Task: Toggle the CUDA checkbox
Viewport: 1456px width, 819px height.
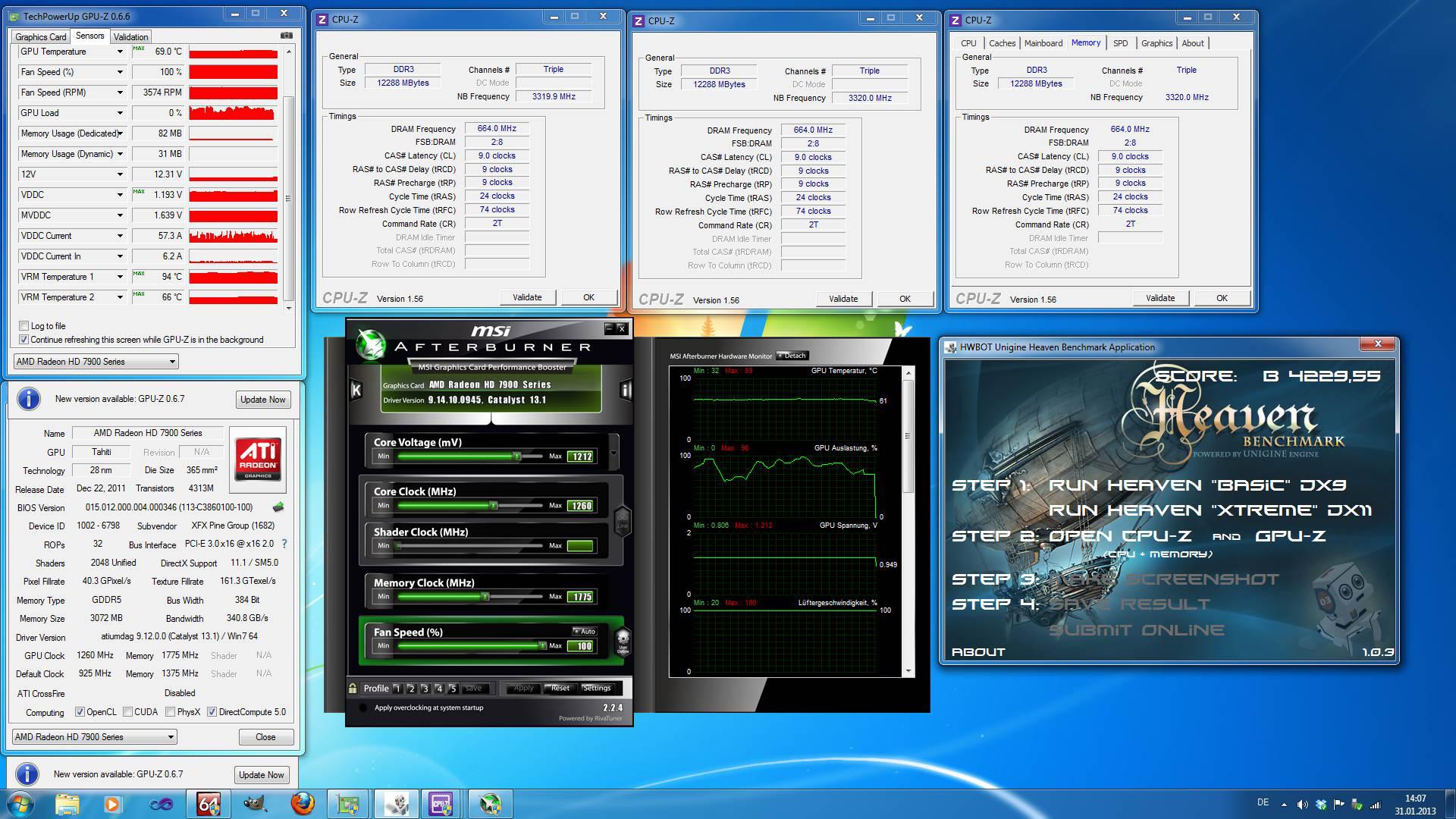Action: pos(128,712)
